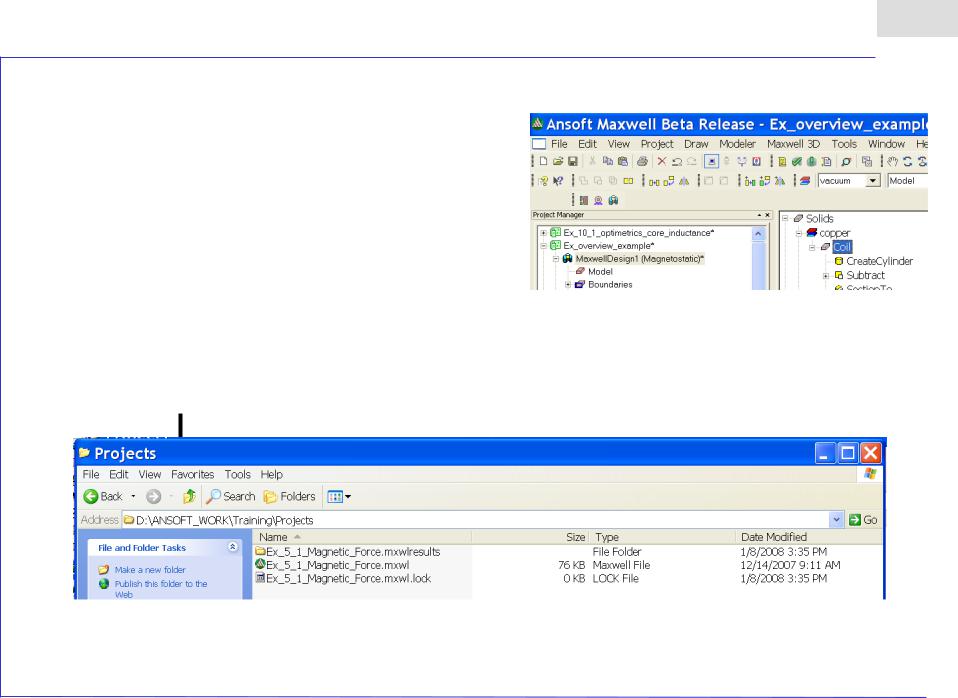Collapse Ex_overview_example project node
The width and height of the screenshot is (958, 698).
tap(543, 246)
